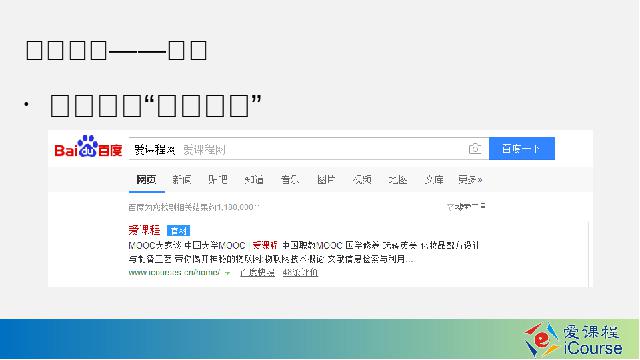The height and width of the screenshot is (360, 640).
Task: Open the 贴吧 tab
Action: pyautogui.click(x=218, y=180)
